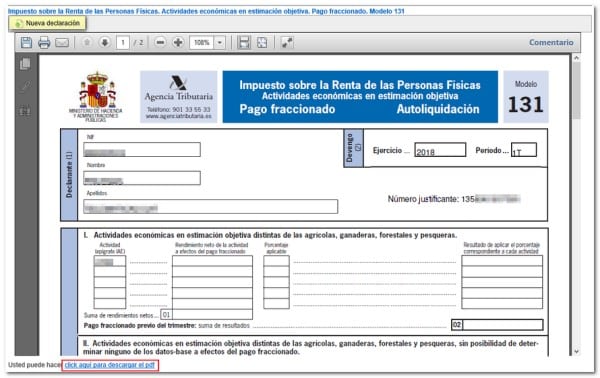Click the Periodo field showing 1T
This screenshot has width=600, height=378.
524,150
